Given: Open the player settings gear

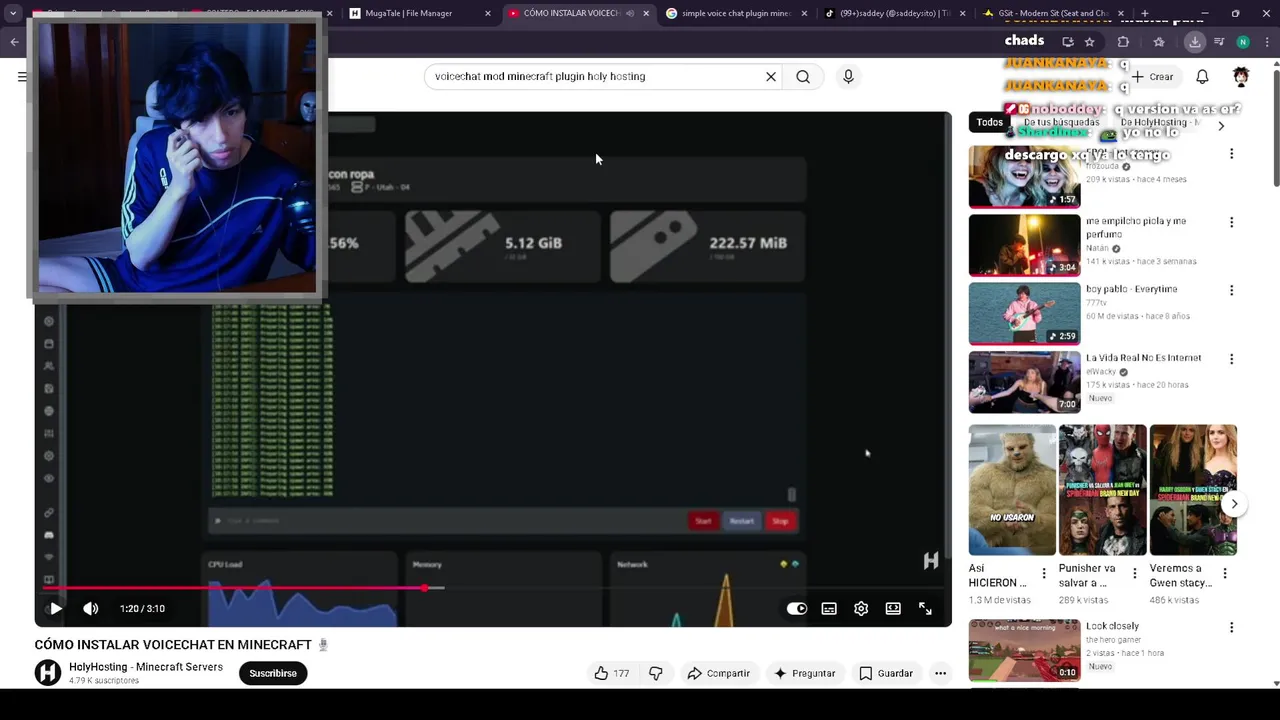Looking at the screenshot, I should pos(861,608).
